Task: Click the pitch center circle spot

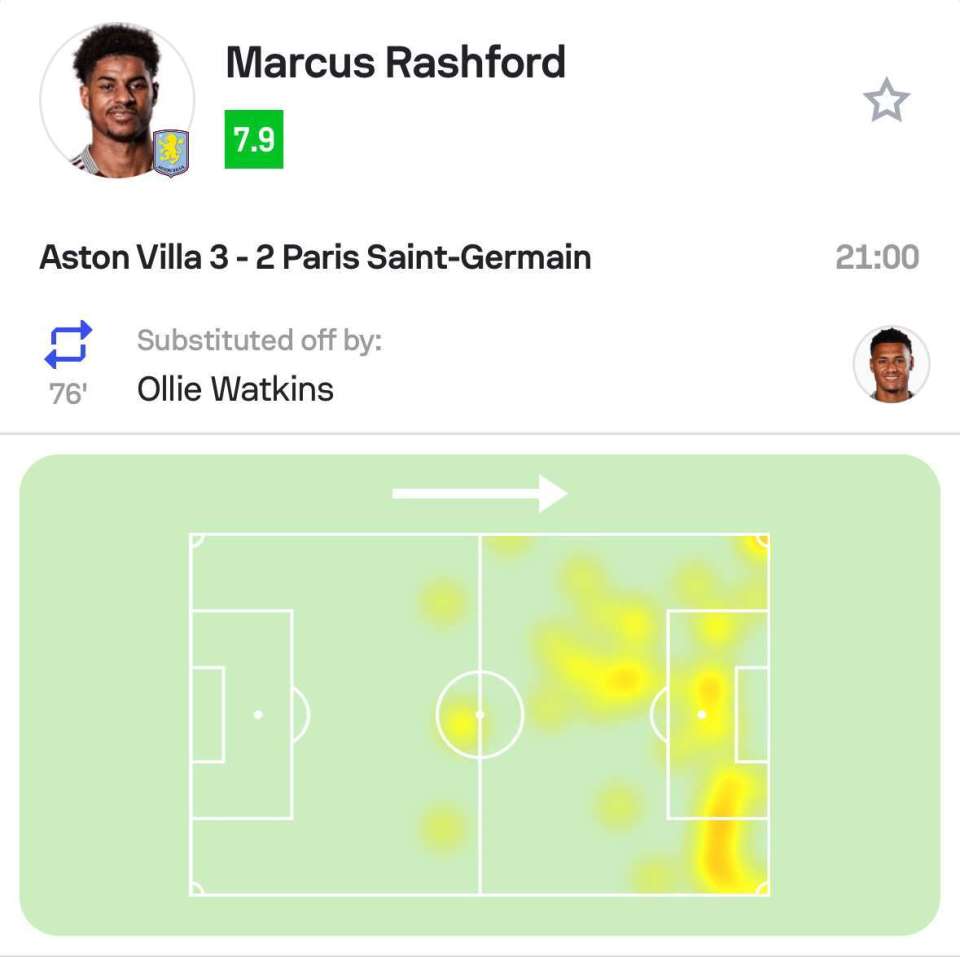Action: [480, 715]
